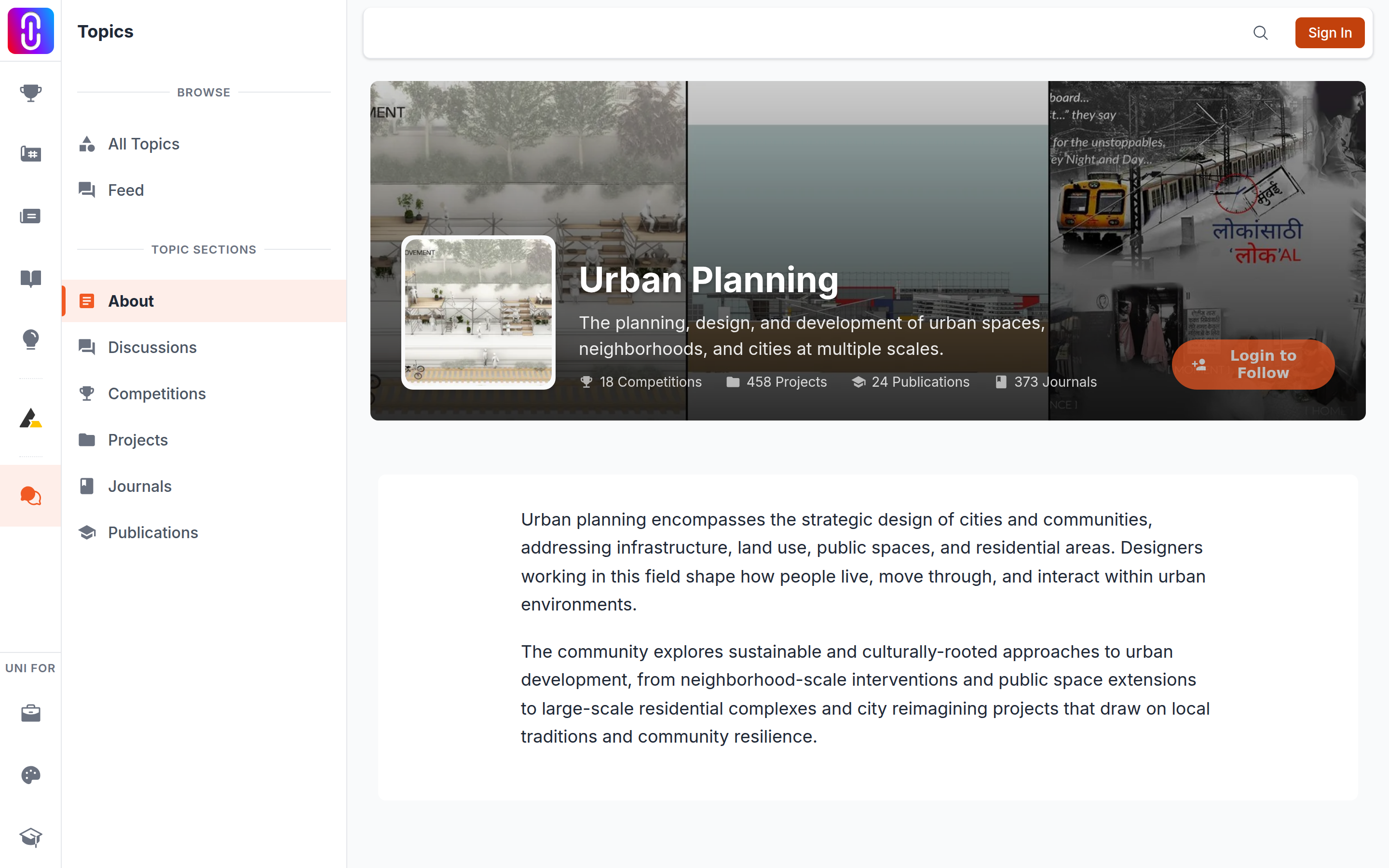
Task: Click the Login to Follow button
Action: (x=1253, y=365)
